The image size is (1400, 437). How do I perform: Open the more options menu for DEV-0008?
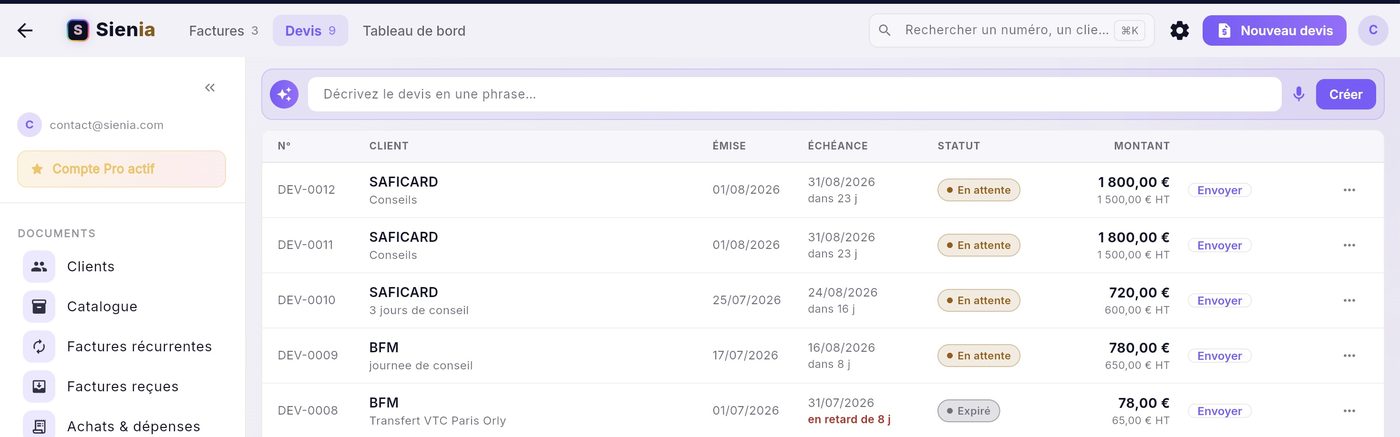(x=1349, y=411)
